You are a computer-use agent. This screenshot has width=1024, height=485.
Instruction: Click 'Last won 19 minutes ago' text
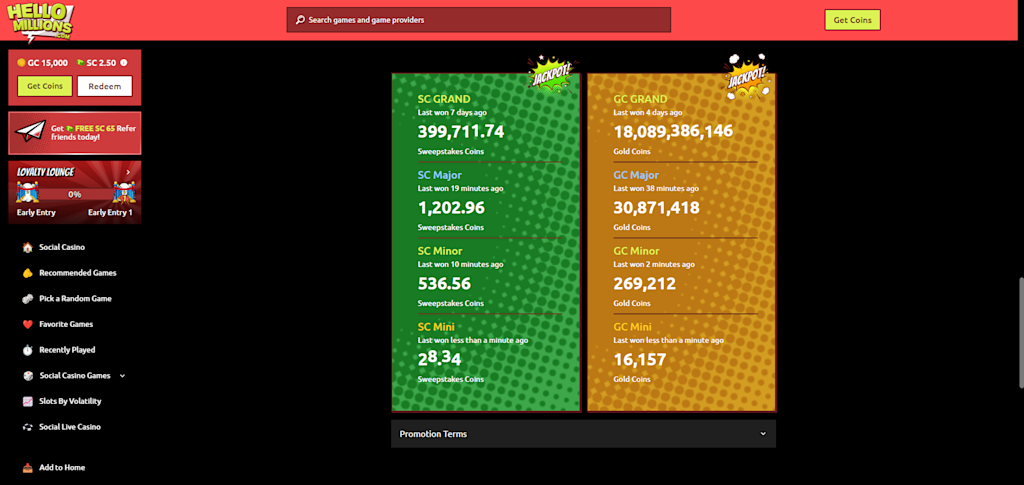tap(460, 188)
